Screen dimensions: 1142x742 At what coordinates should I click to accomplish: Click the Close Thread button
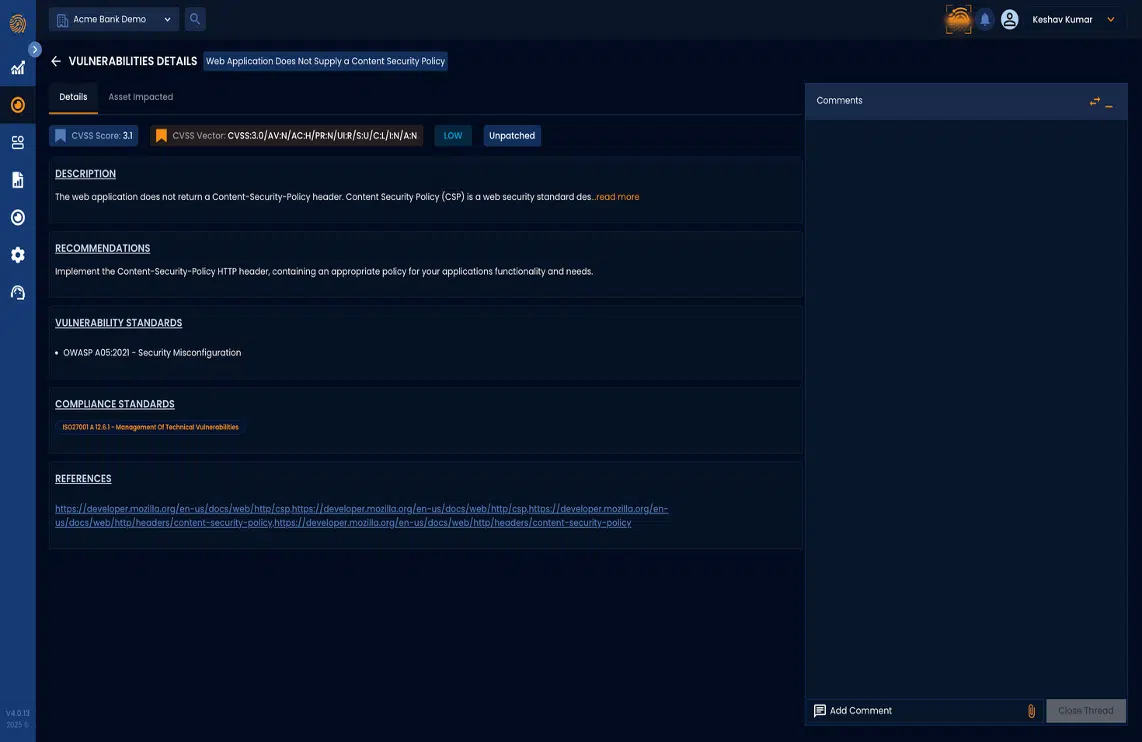pos(1085,711)
